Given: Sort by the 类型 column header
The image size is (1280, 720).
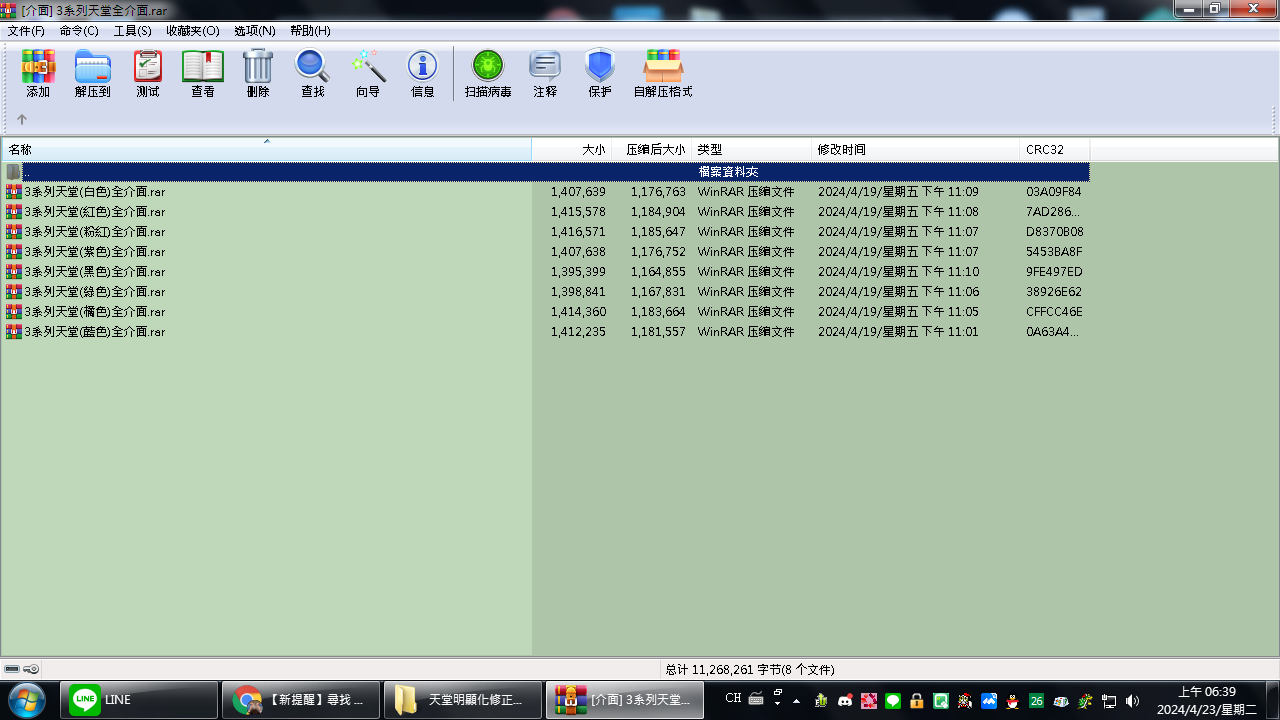Looking at the screenshot, I should pyautogui.click(x=751, y=149).
